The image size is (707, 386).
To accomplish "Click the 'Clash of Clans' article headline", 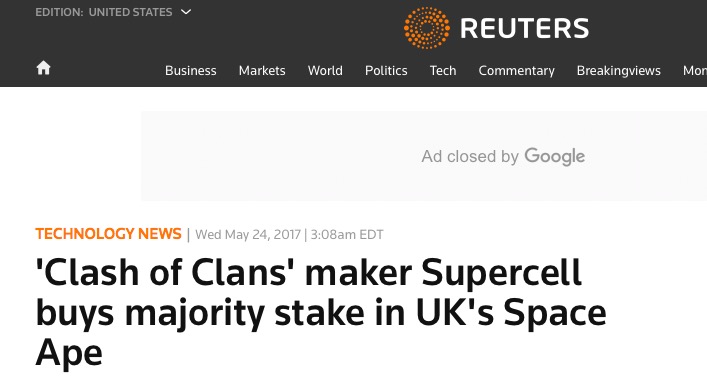I will click(321, 312).
